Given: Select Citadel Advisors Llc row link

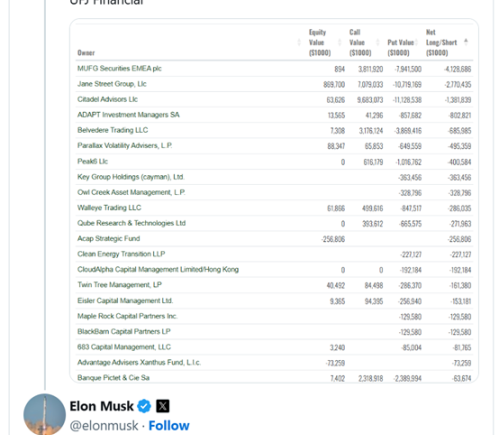Looking at the screenshot, I should [107, 99].
